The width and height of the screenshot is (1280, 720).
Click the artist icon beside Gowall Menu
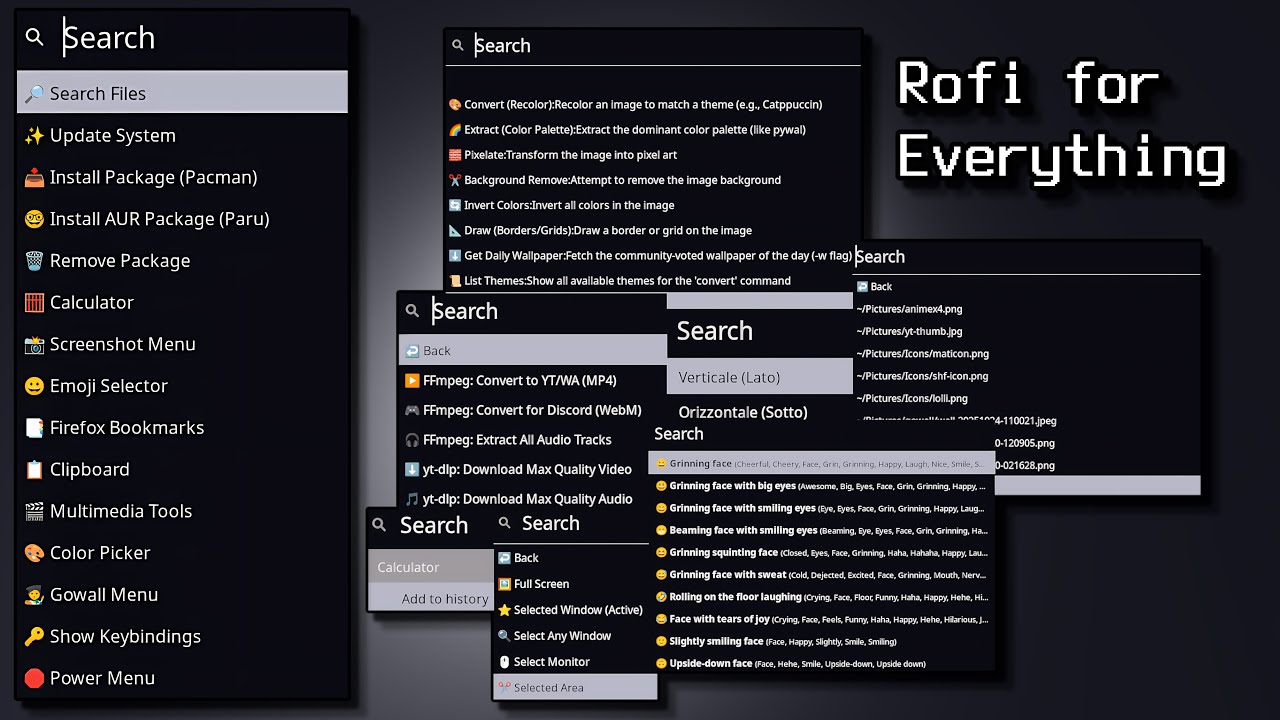point(34,595)
